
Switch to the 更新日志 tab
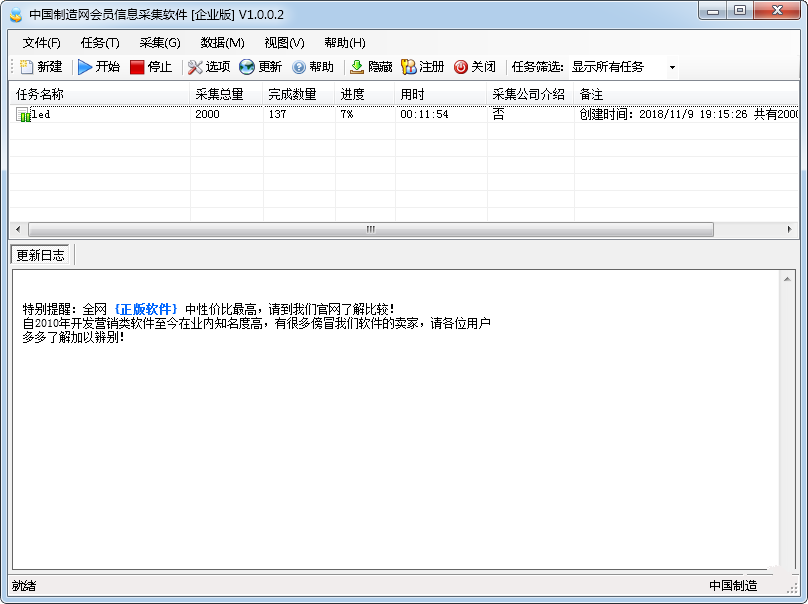click(x=40, y=255)
